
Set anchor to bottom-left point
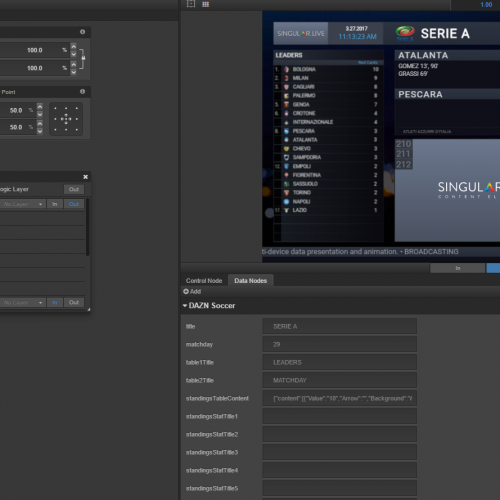(55, 129)
